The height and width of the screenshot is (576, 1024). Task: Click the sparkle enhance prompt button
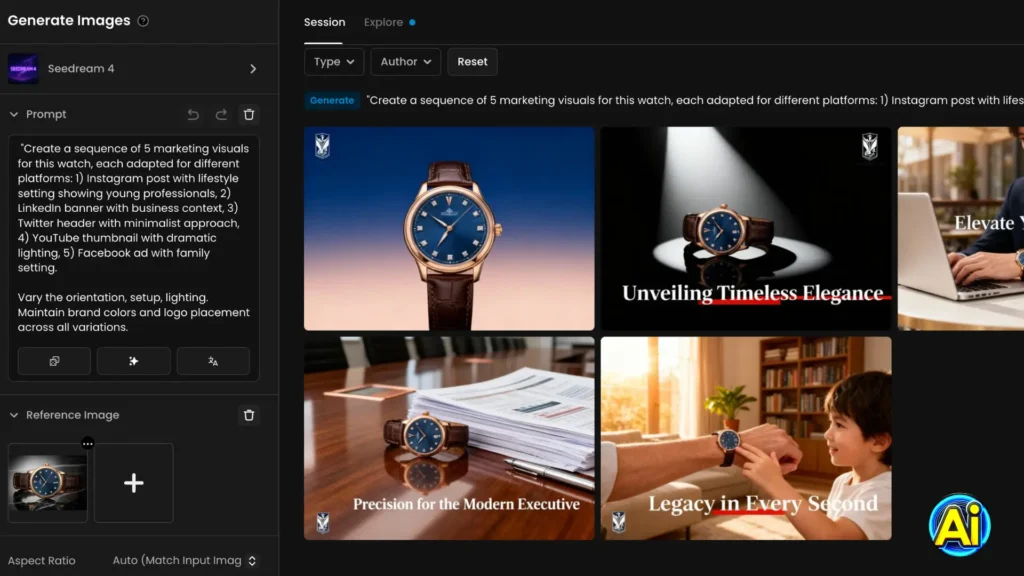[133, 361]
